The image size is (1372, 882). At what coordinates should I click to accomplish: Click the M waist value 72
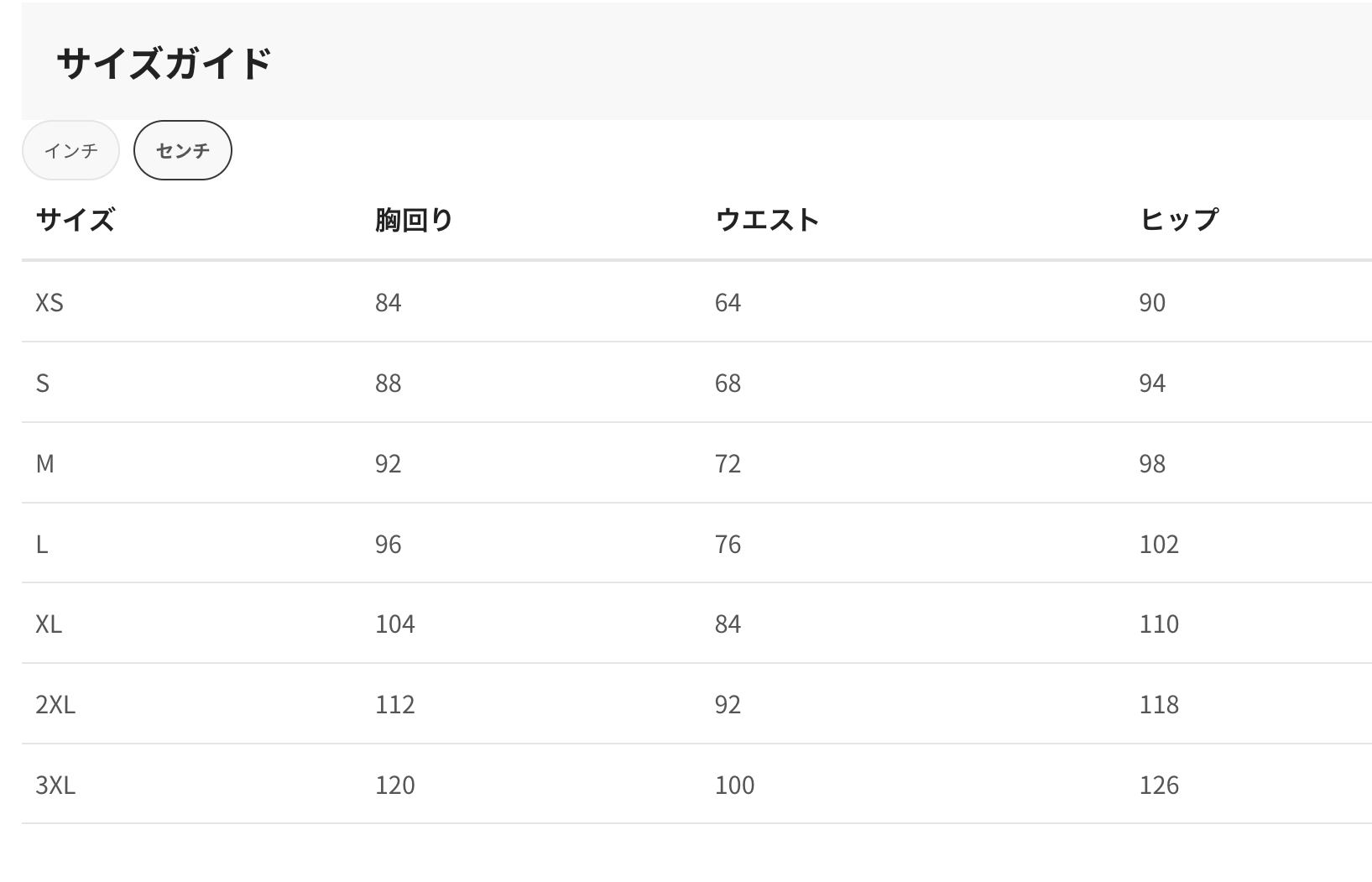[x=728, y=463]
